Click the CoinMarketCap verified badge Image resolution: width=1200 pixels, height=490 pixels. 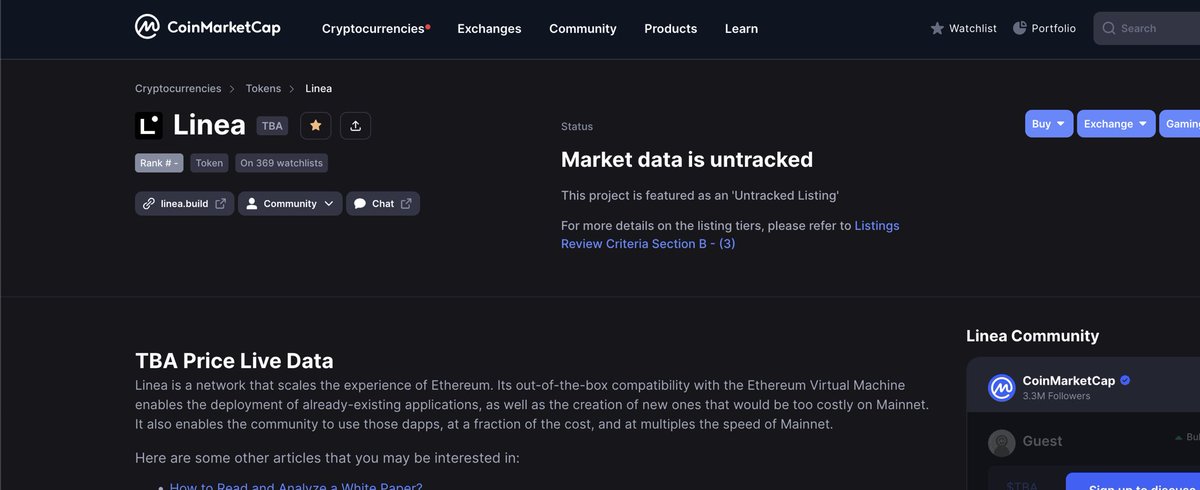coord(1125,381)
